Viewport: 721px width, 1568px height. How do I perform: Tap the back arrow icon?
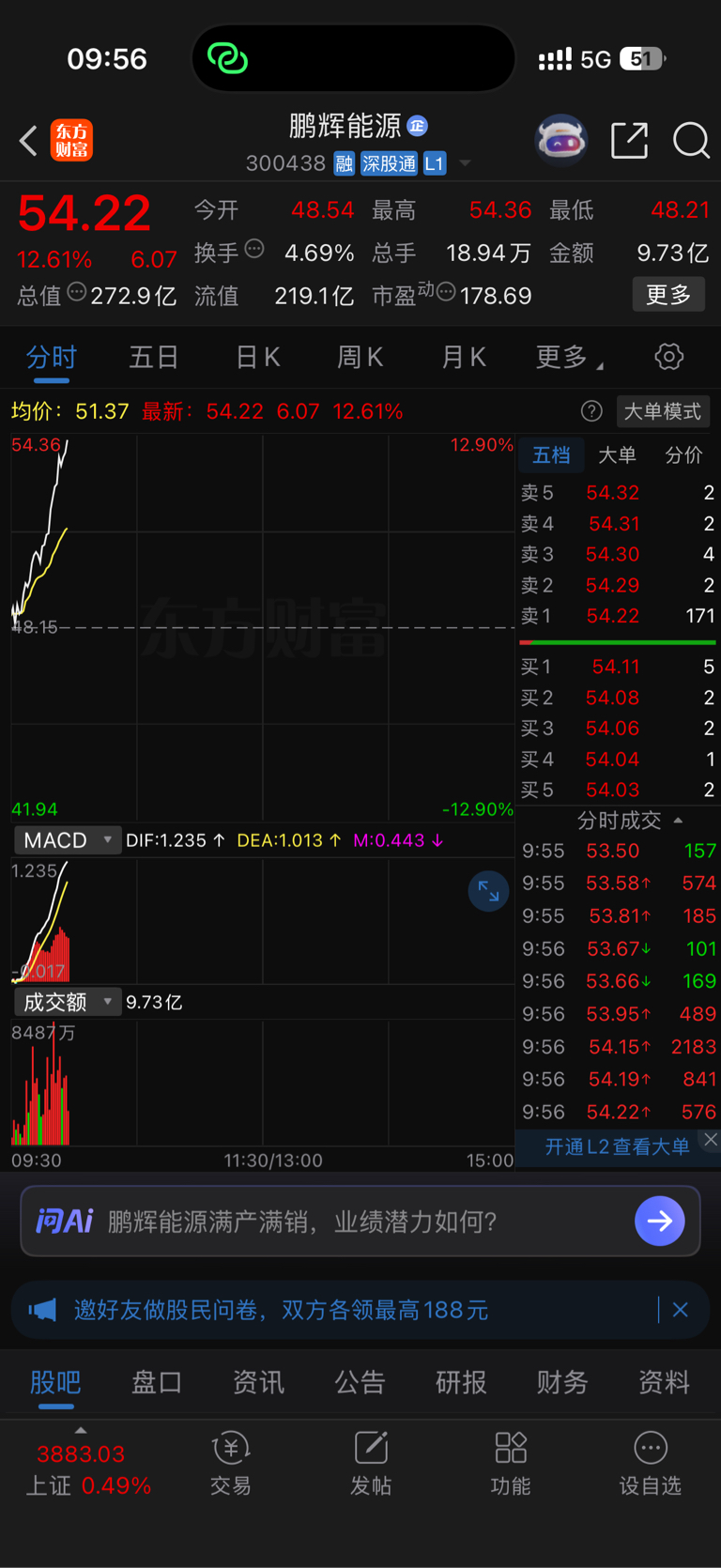[x=28, y=141]
